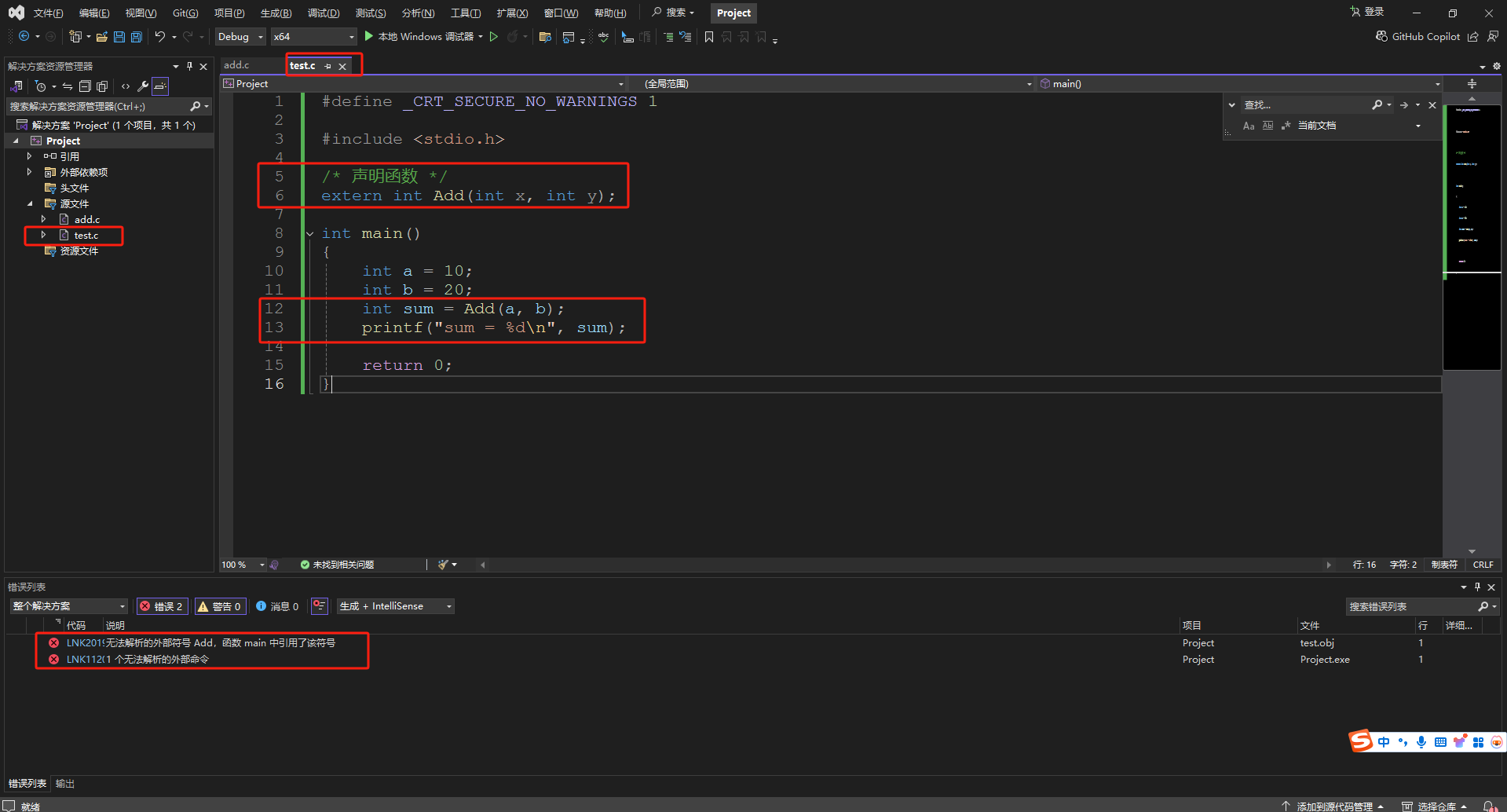
Task: Expand the 引用 node in the solution tree
Action: (x=29, y=156)
